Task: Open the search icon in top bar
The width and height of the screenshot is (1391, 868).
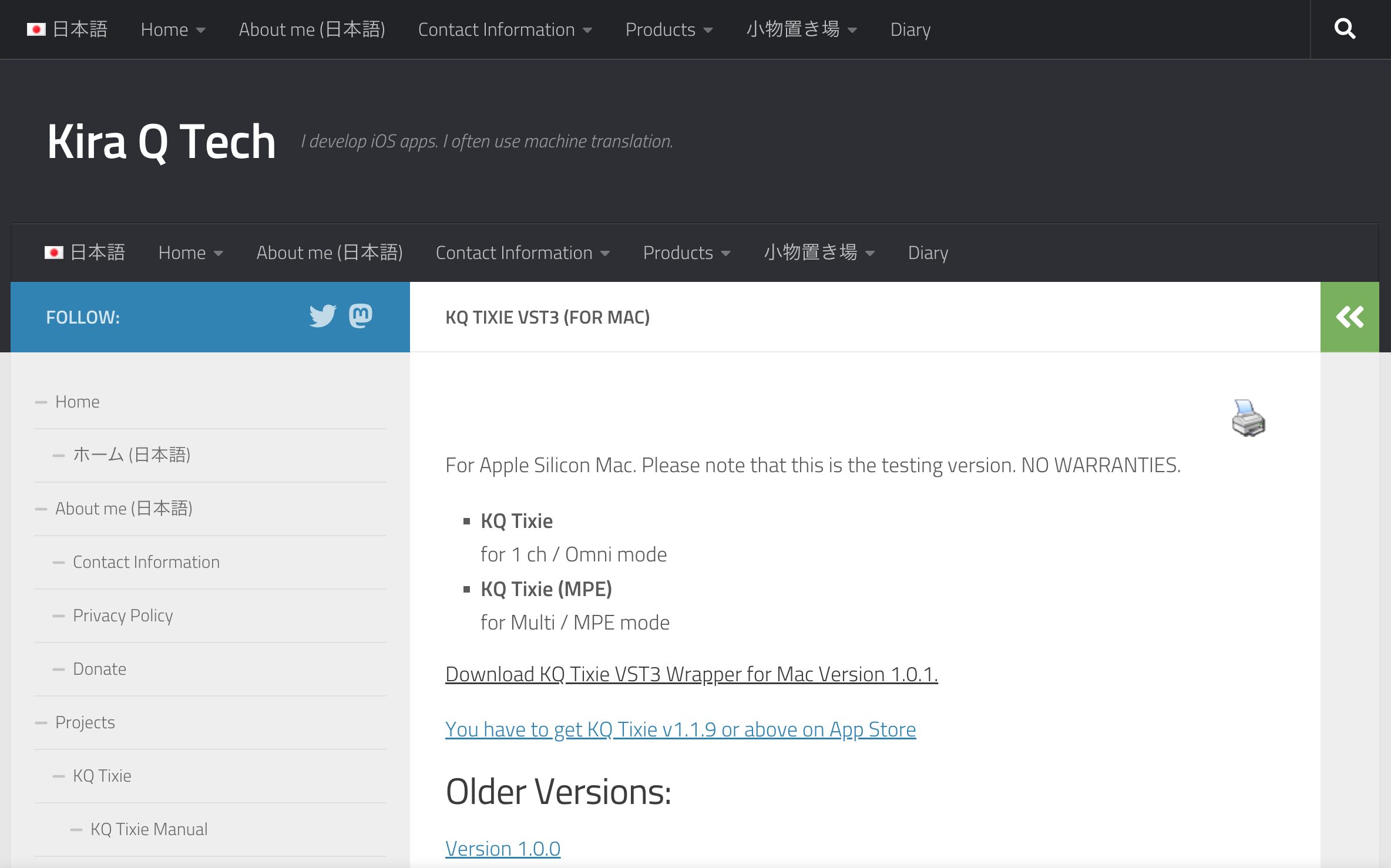Action: pos(1345,29)
